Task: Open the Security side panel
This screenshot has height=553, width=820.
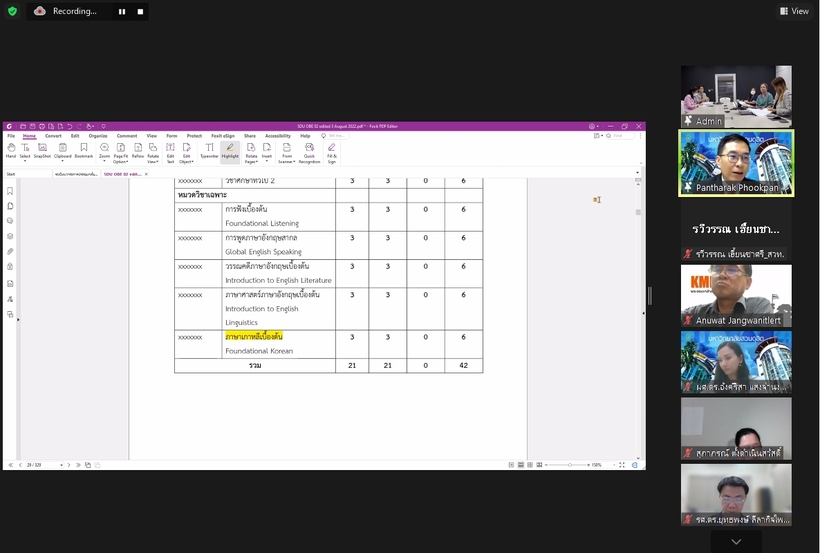Action: [x=10, y=267]
